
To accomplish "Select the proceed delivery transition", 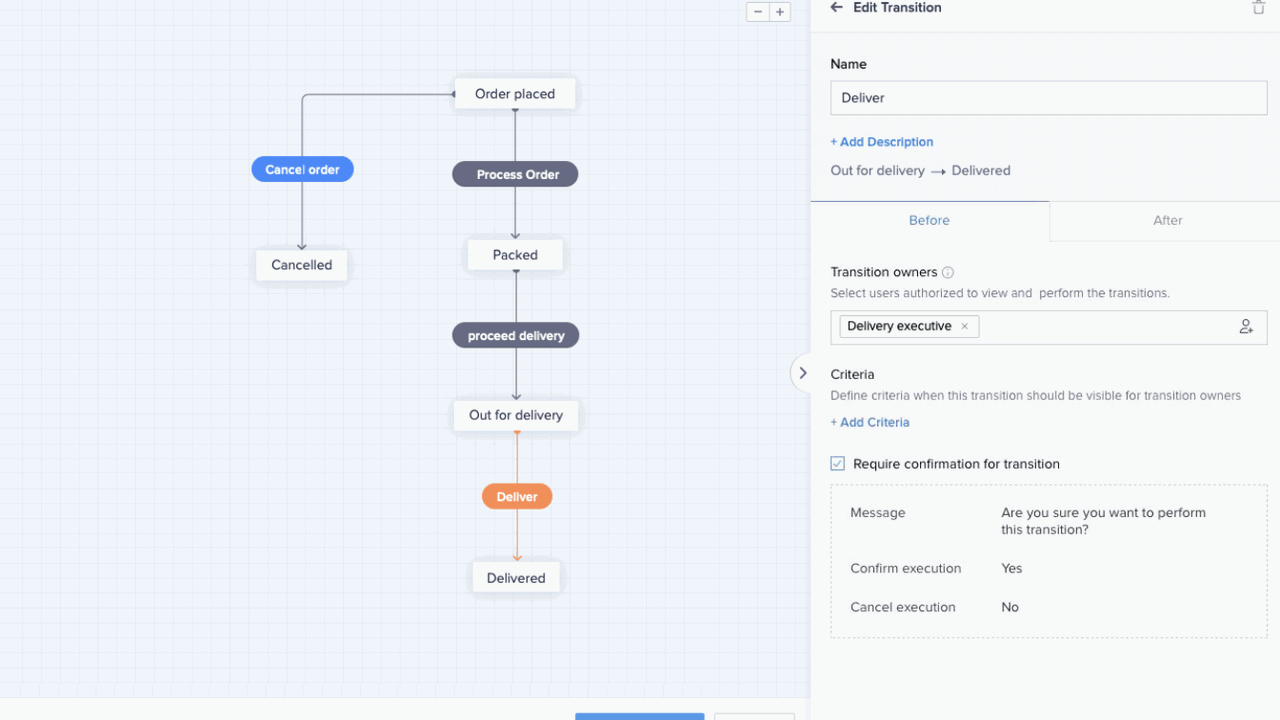I will 515,336.
